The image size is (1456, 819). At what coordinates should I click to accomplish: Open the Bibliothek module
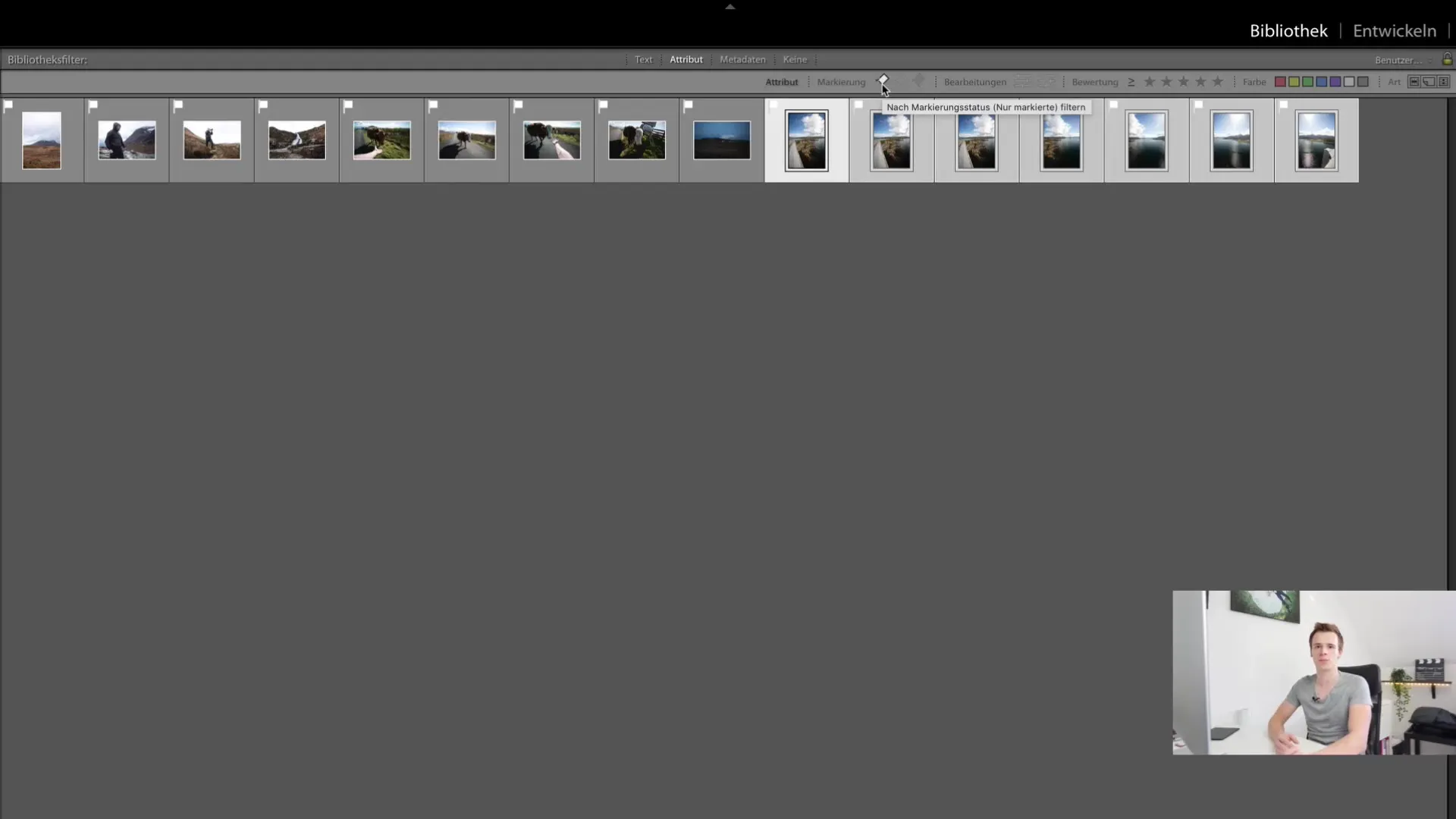pos(1288,31)
